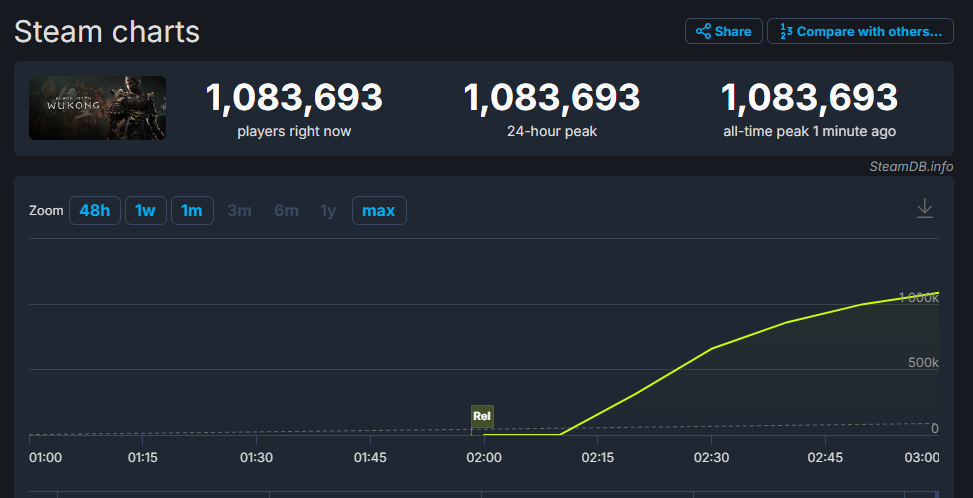973x498 pixels.
Task: Click the 'all-time peak 1 minute ago' caption
Action: point(809,131)
